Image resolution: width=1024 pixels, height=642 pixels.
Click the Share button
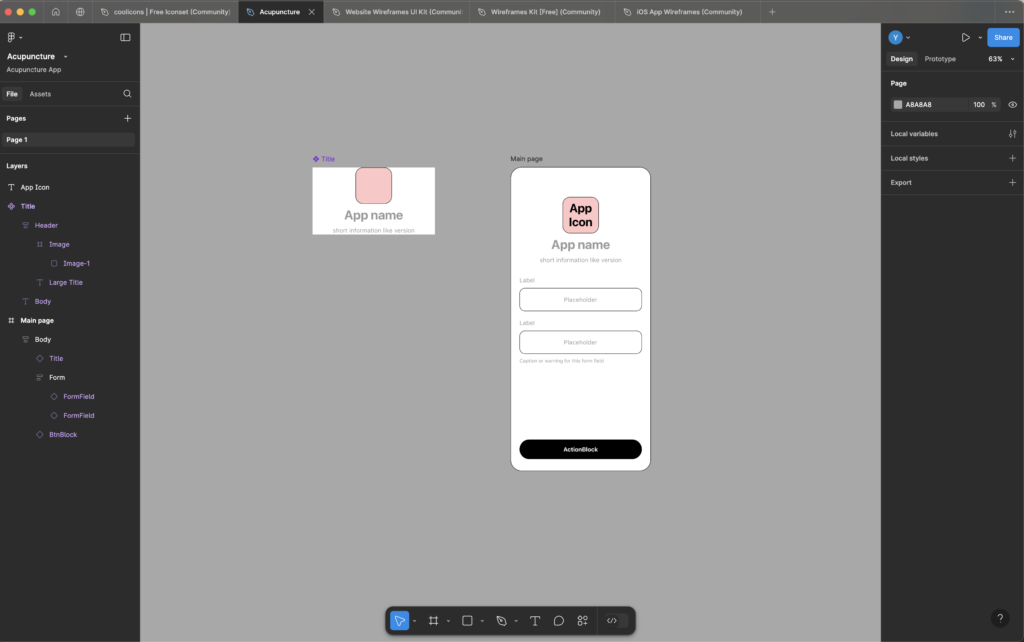(1003, 37)
